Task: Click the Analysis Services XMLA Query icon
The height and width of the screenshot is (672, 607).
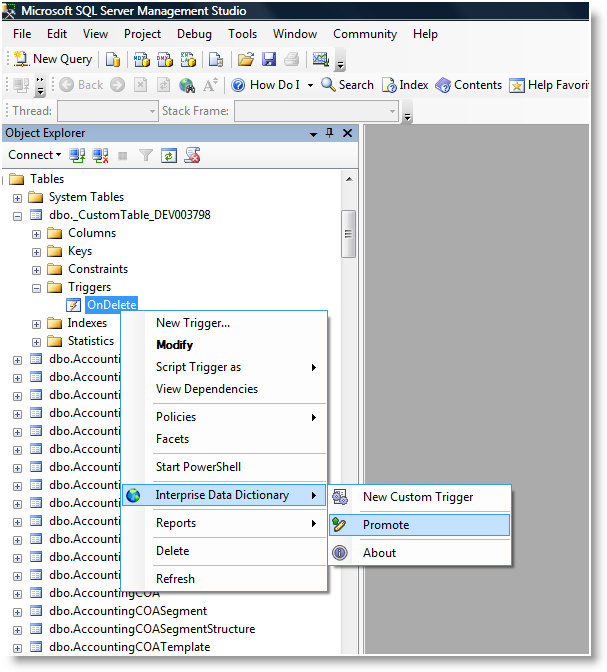Action: point(188,59)
